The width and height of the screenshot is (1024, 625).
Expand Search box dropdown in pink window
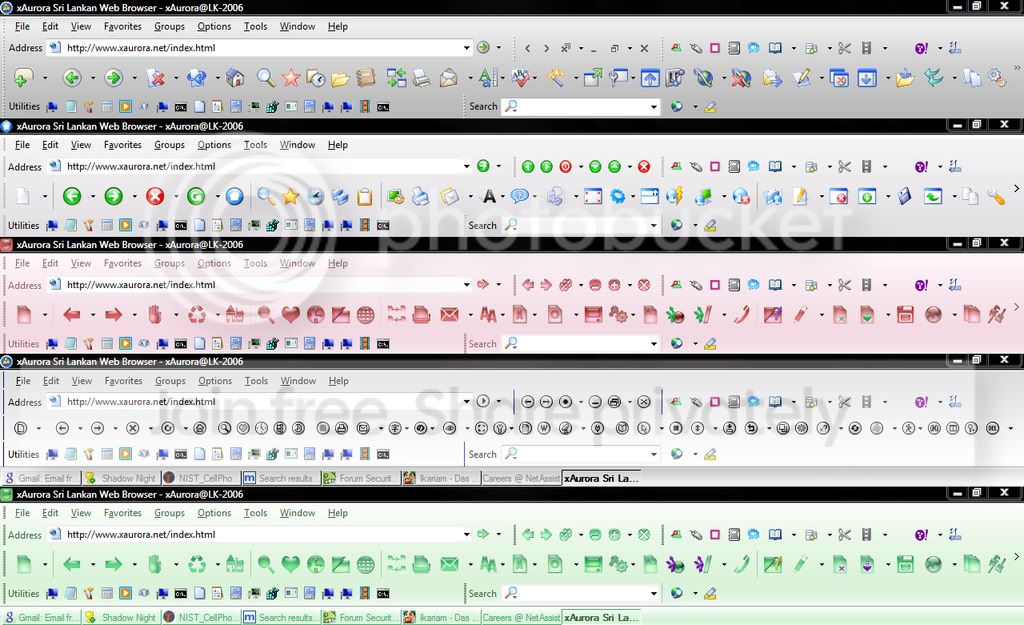(654, 344)
